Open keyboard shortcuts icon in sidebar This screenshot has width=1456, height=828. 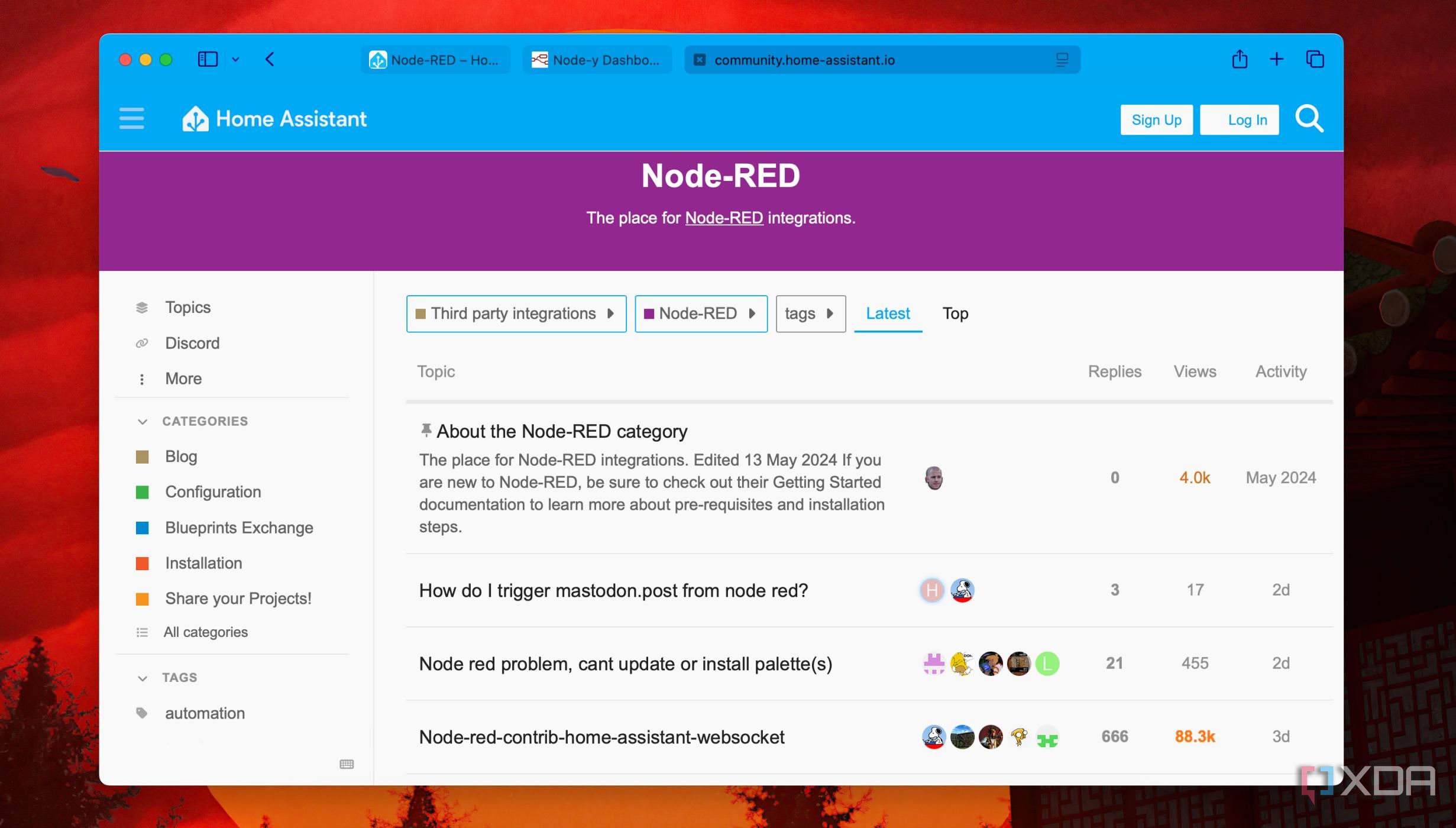click(347, 764)
